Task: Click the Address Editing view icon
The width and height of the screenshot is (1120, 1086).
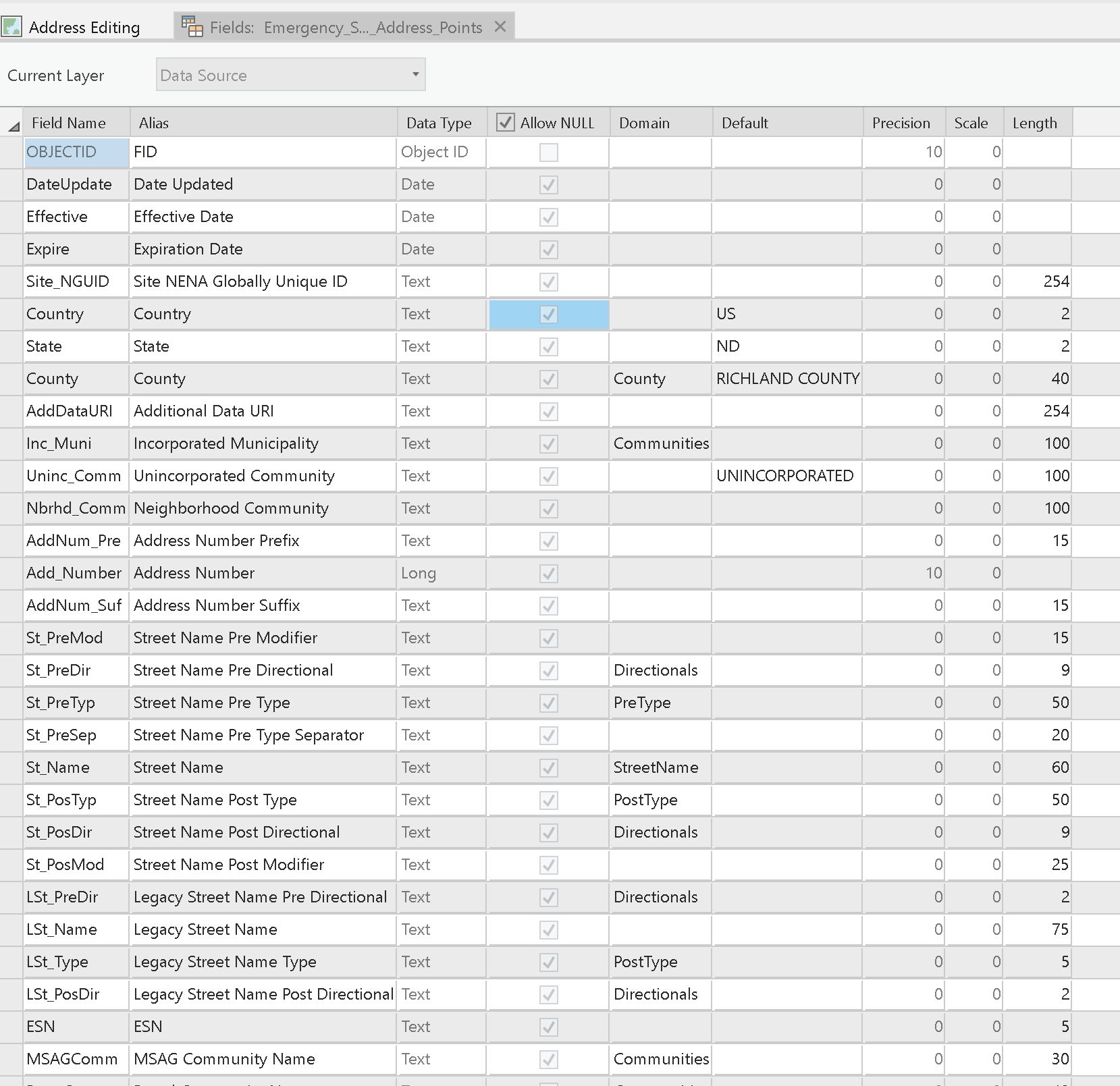Action: click(12, 26)
